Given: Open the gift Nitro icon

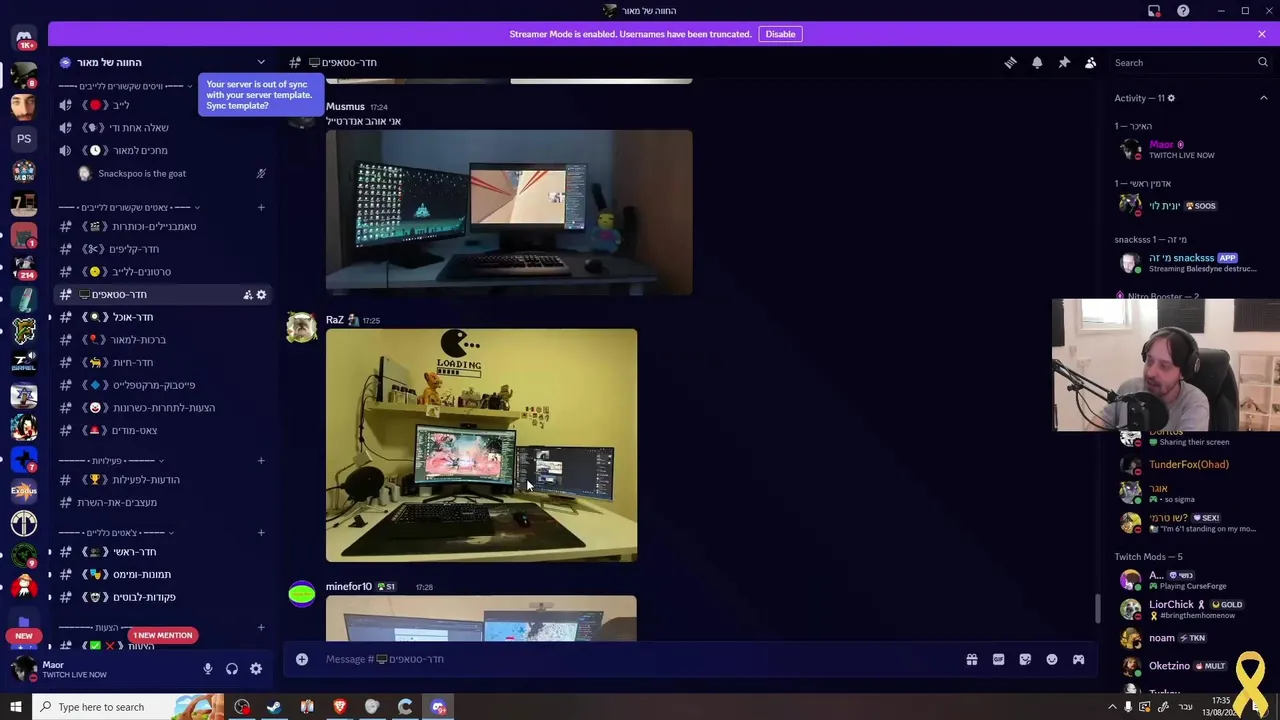Looking at the screenshot, I should tap(971, 659).
